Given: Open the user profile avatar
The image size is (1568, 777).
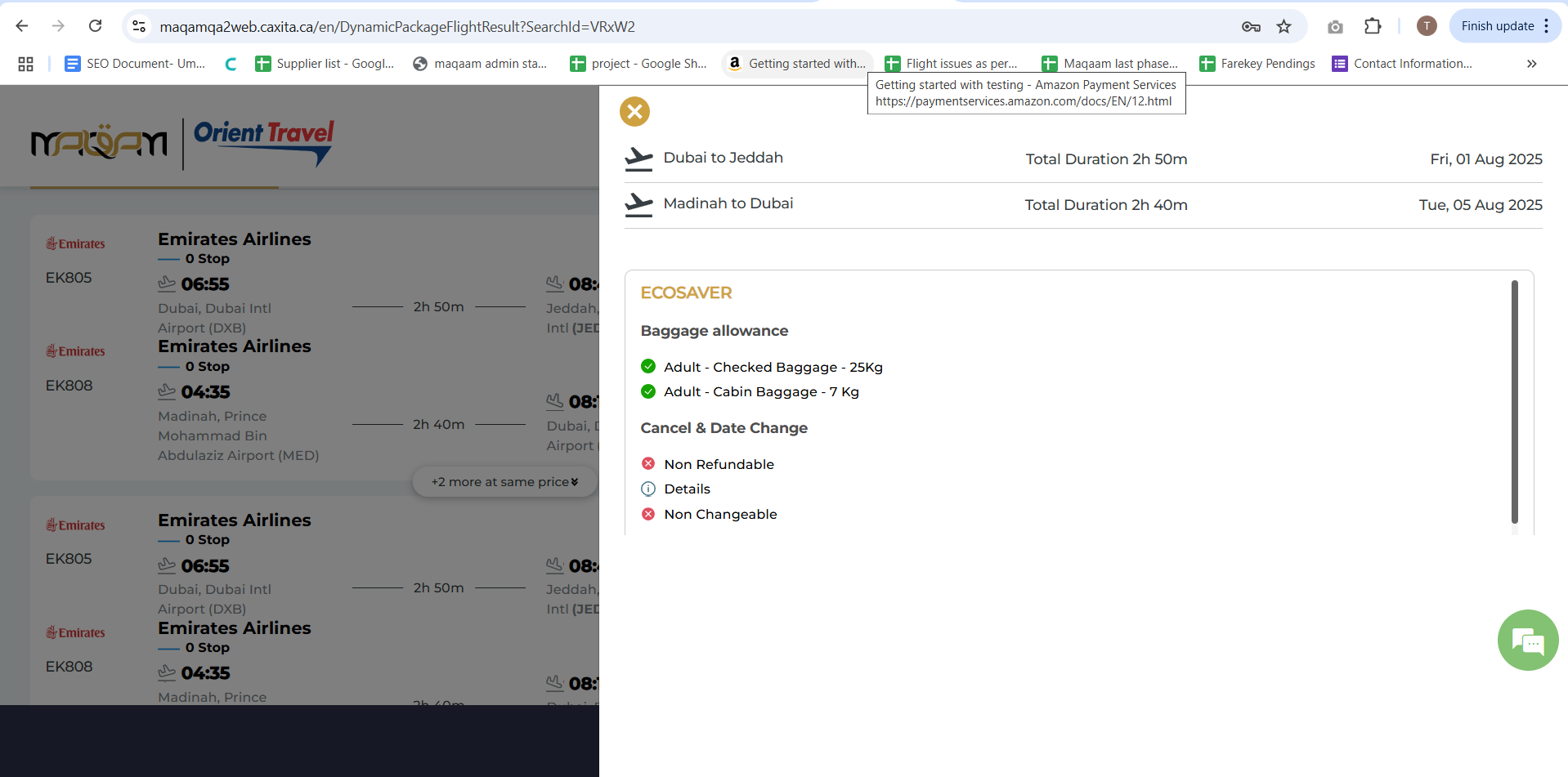Looking at the screenshot, I should point(1426,26).
